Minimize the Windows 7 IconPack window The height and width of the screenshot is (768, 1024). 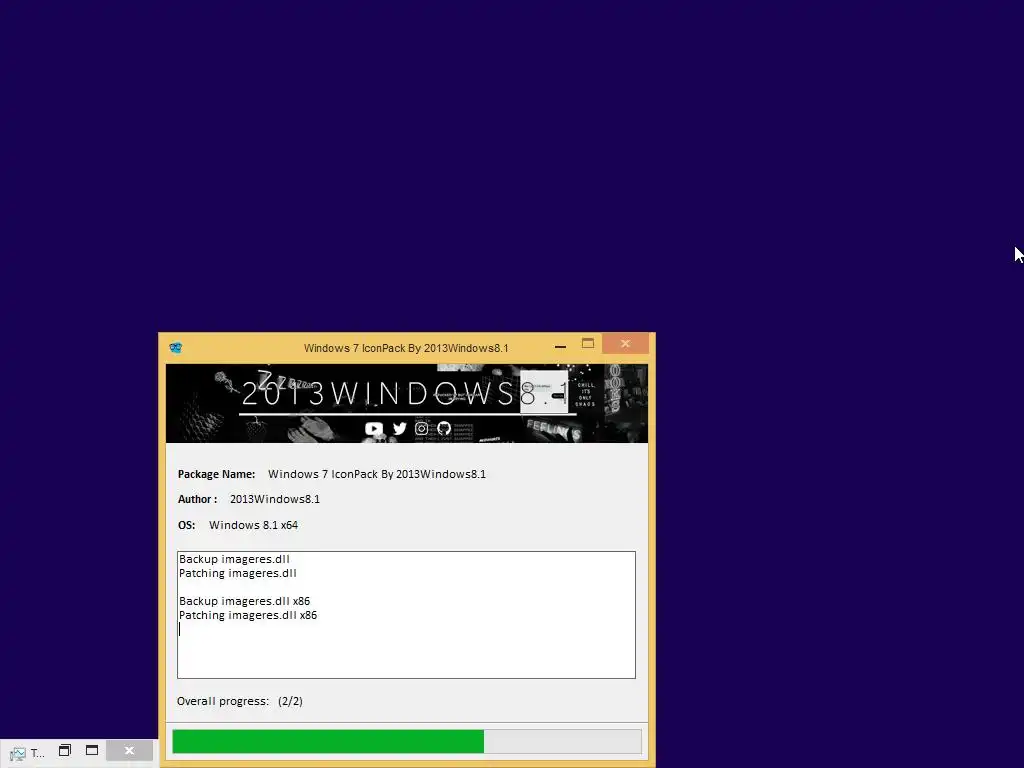tap(560, 347)
